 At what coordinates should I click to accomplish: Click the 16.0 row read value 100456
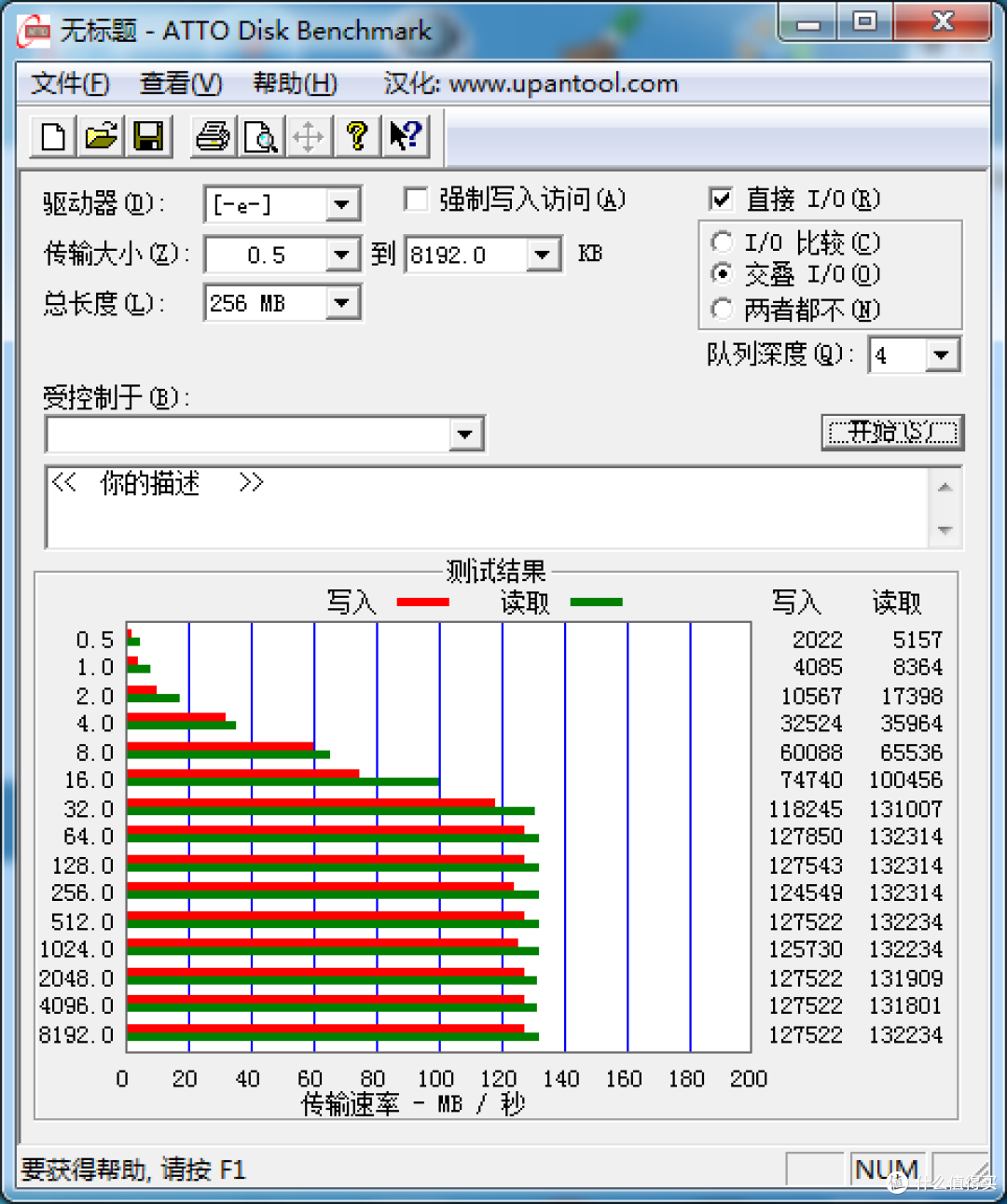905,780
